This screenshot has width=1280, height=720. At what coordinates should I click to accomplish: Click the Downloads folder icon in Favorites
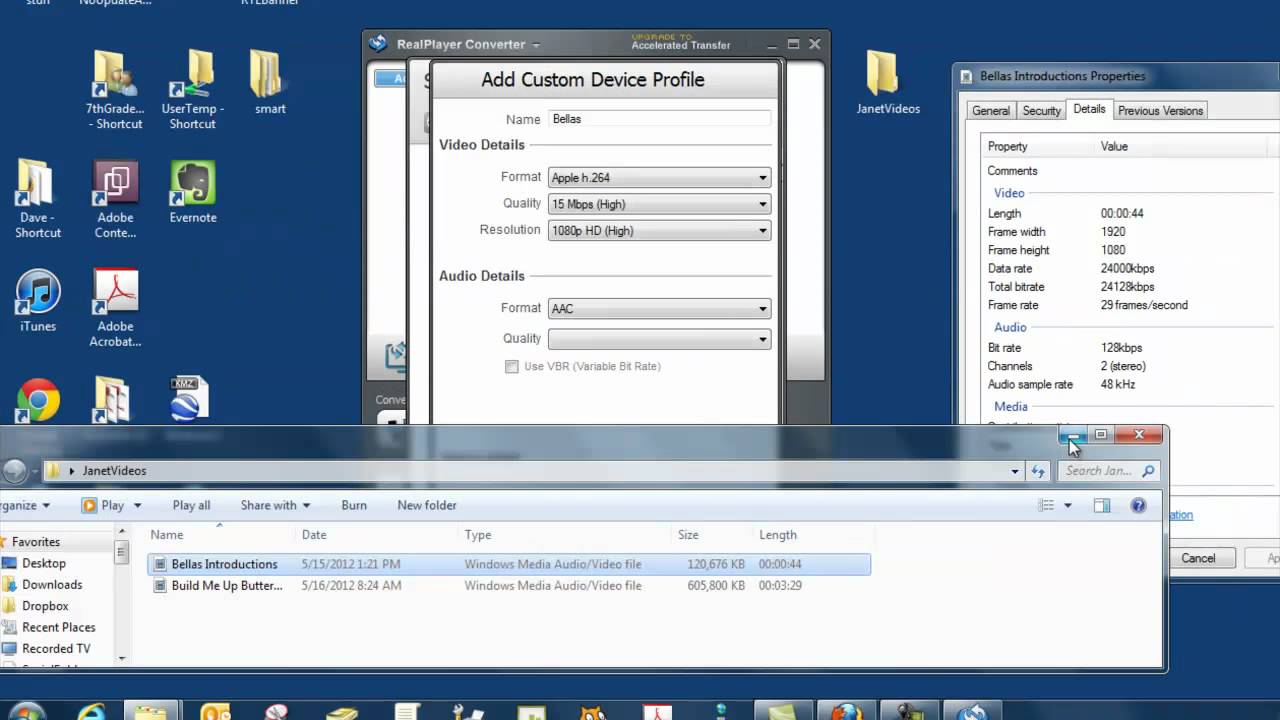(11, 585)
